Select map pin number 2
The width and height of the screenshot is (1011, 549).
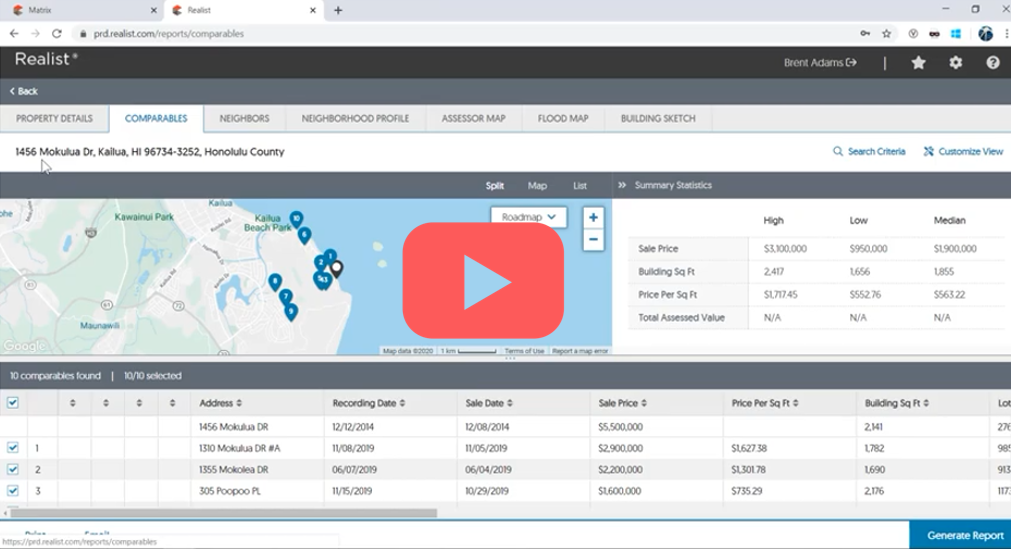click(319, 263)
